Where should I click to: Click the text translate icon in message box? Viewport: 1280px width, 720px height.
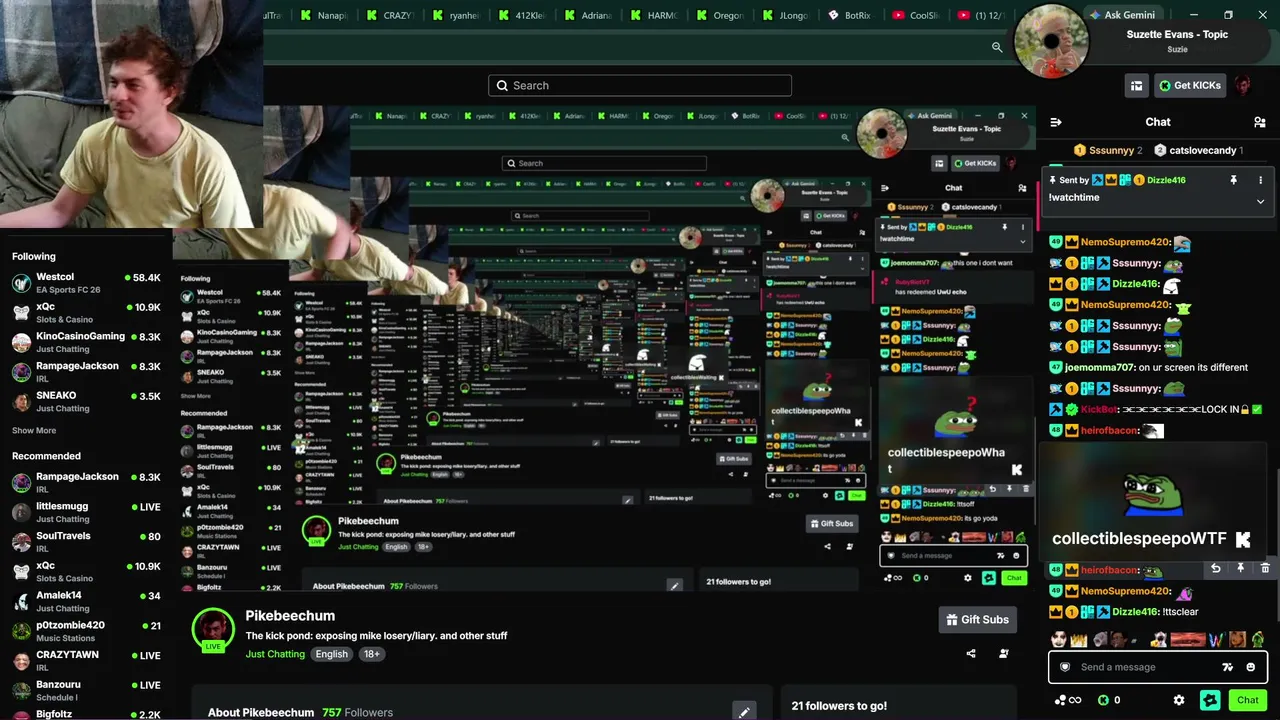click(1227, 667)
